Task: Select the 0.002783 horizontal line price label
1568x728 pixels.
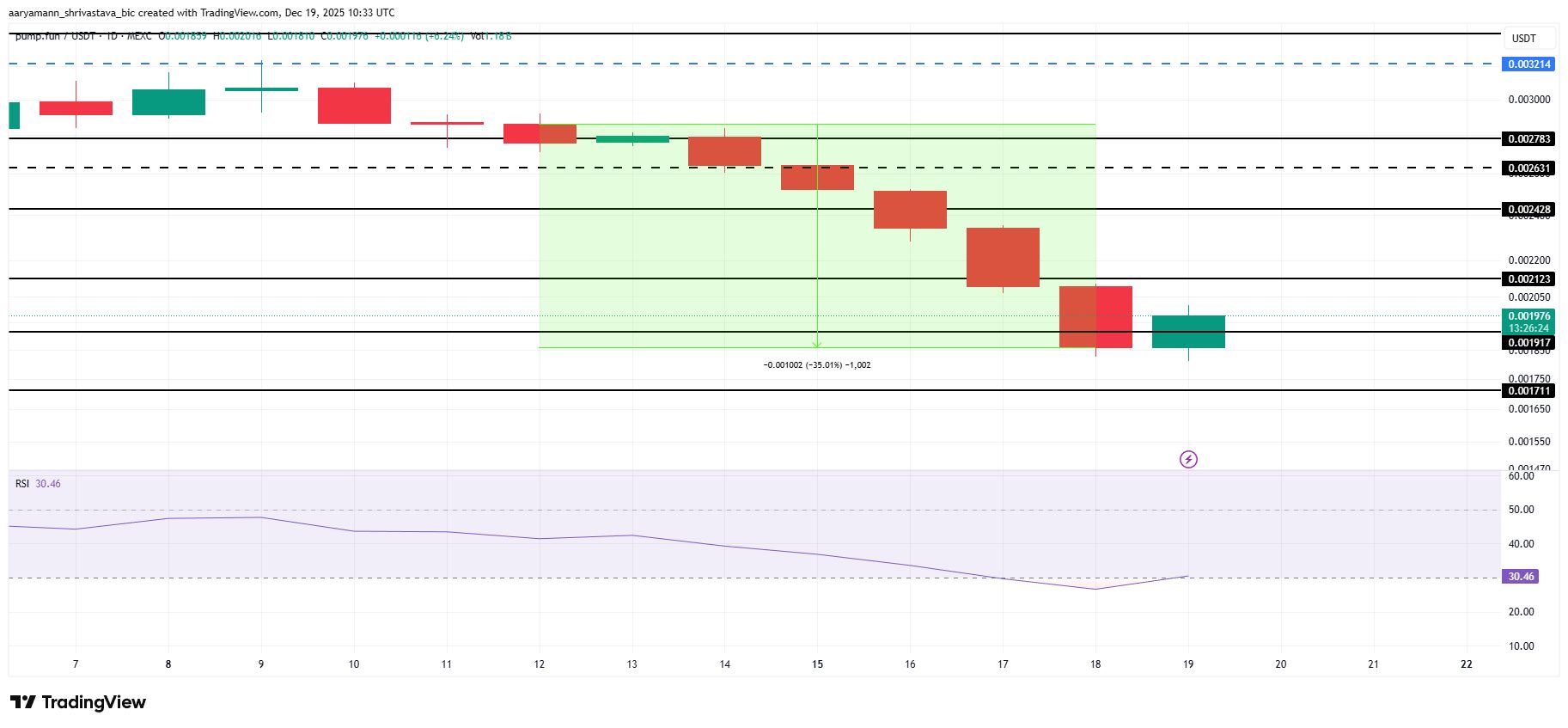Action: click(x=1529, y=139)
